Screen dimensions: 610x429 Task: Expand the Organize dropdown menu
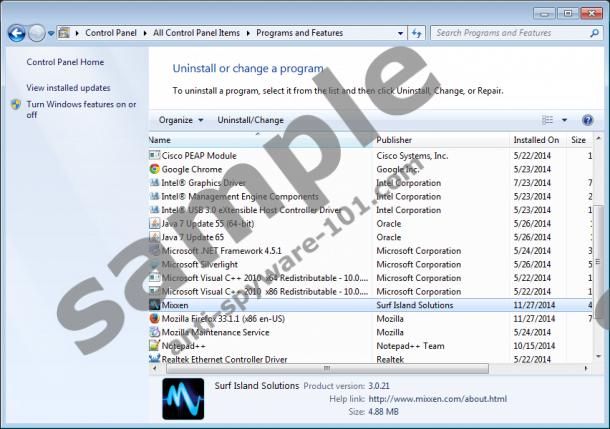[180, 120]
